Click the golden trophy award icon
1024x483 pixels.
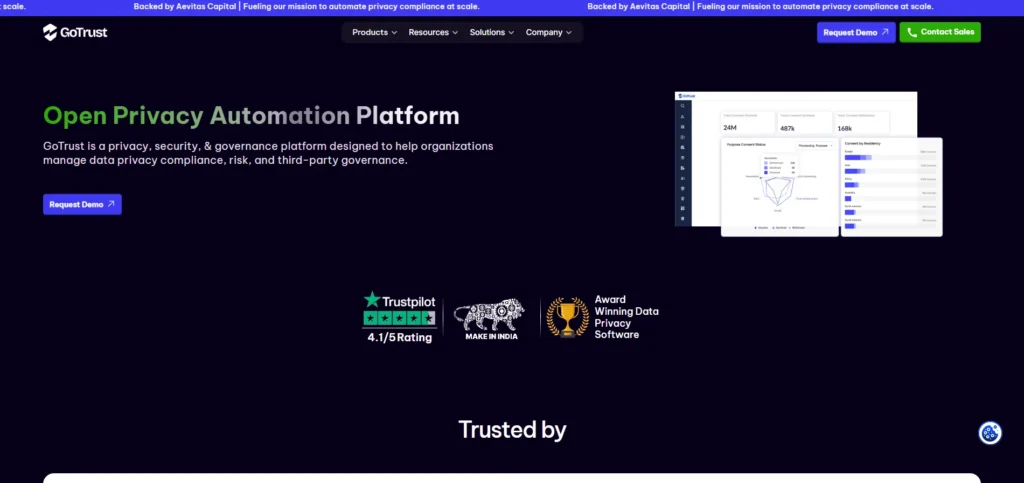click(x=566, y=317)
